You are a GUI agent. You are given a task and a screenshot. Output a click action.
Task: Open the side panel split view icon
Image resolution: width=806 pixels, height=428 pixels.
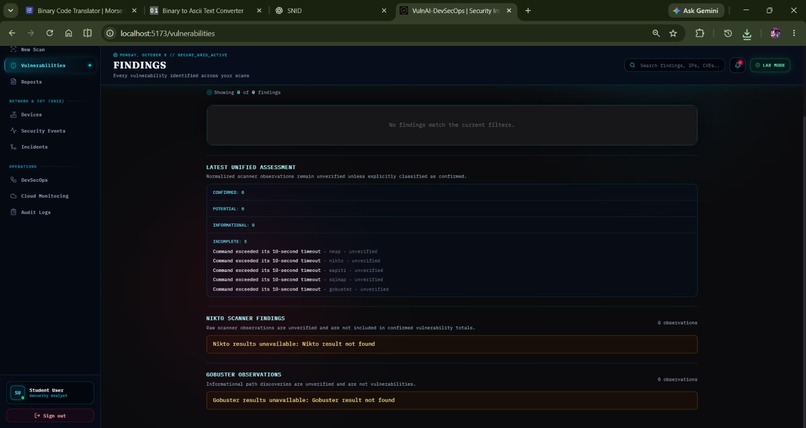pyautogui.click(x=88, y=33)
